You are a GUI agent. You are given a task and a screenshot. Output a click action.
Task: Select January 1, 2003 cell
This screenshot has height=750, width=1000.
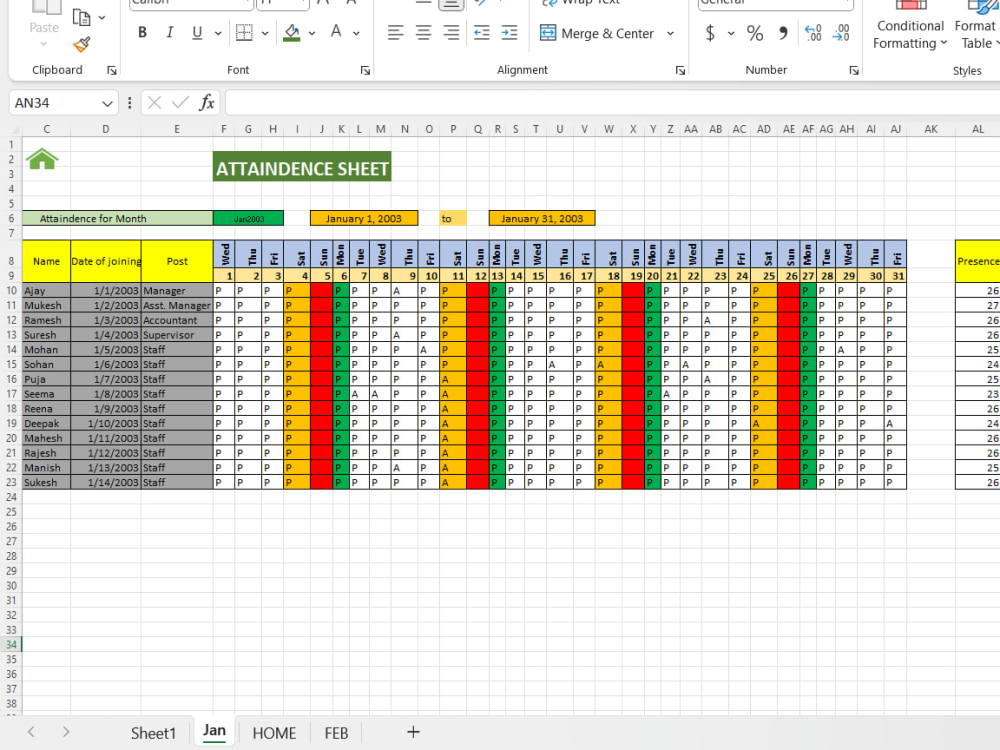click(x=364, y=219)
